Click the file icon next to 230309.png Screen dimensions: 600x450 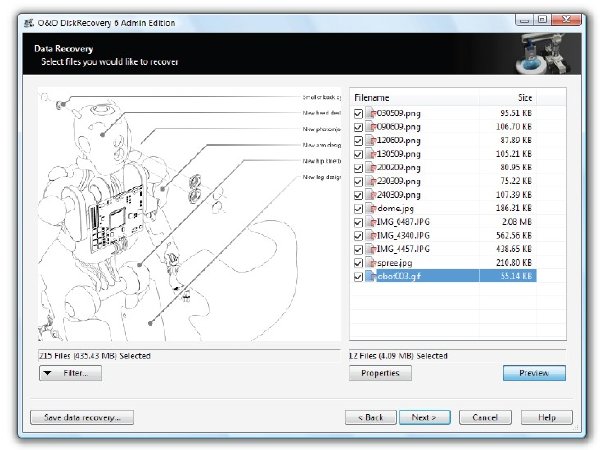(371, 181)
